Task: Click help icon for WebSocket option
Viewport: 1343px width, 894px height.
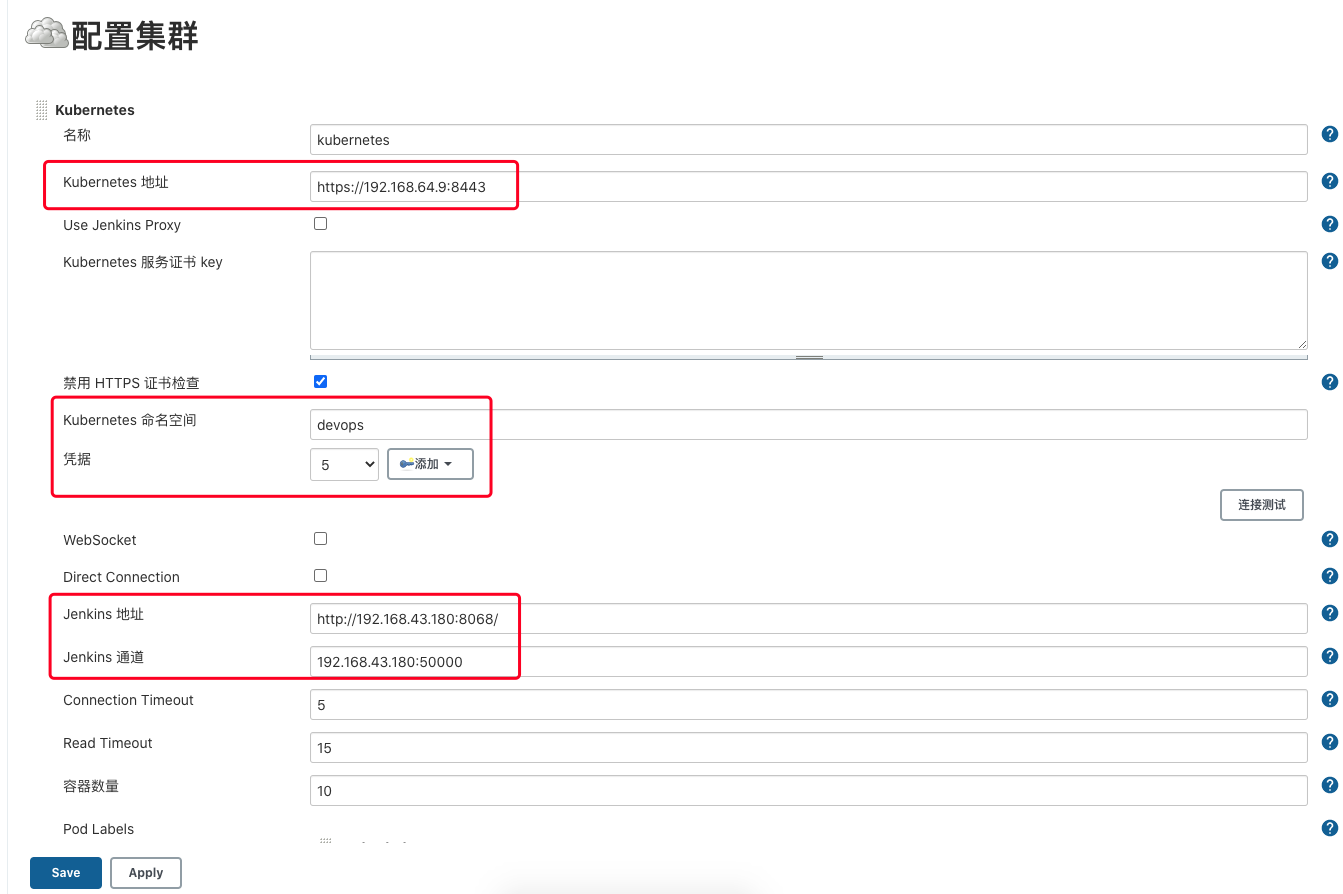Action: pos(1329,539)
